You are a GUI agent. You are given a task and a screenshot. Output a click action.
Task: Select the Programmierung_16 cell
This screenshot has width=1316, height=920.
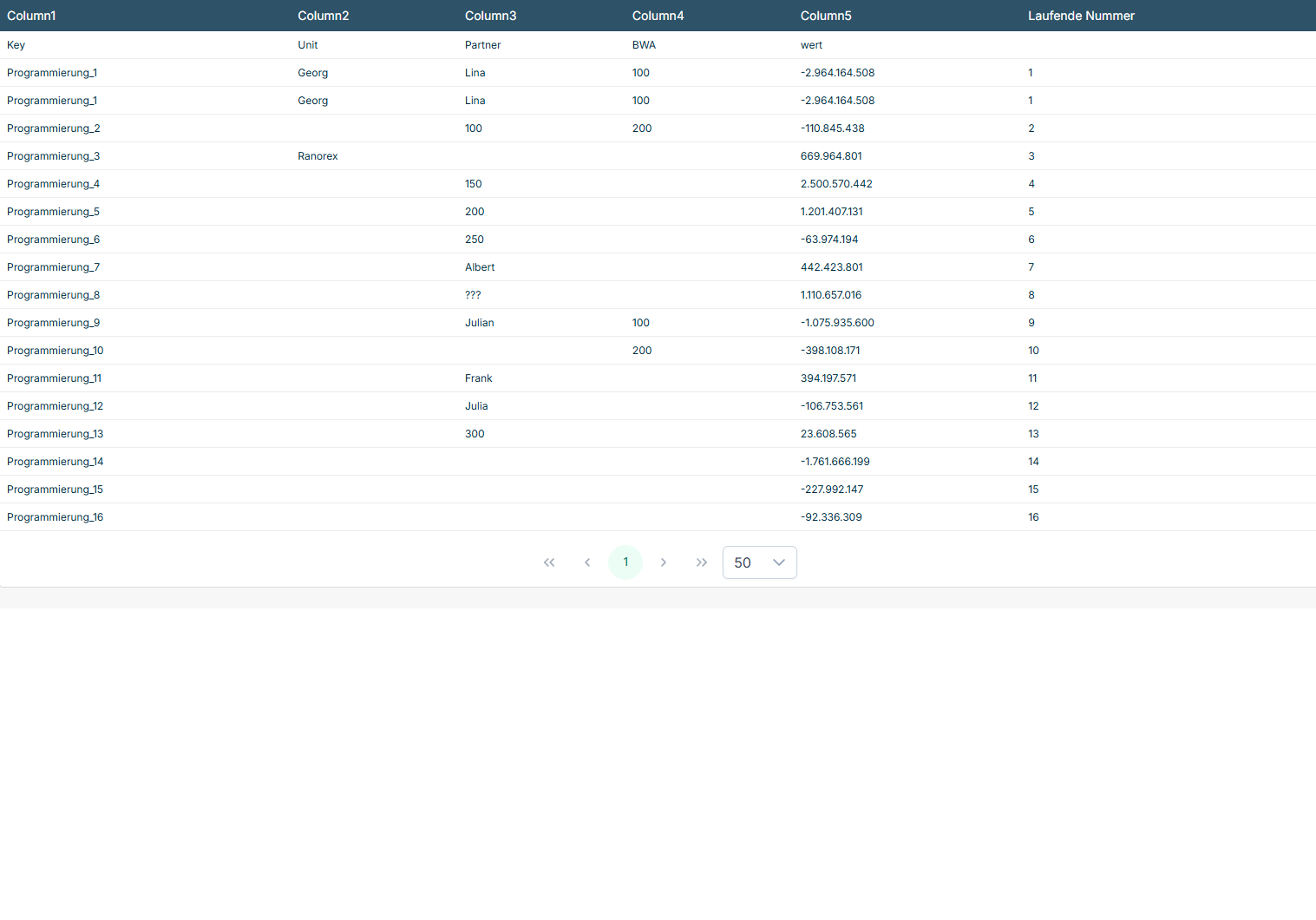point(56,517)
